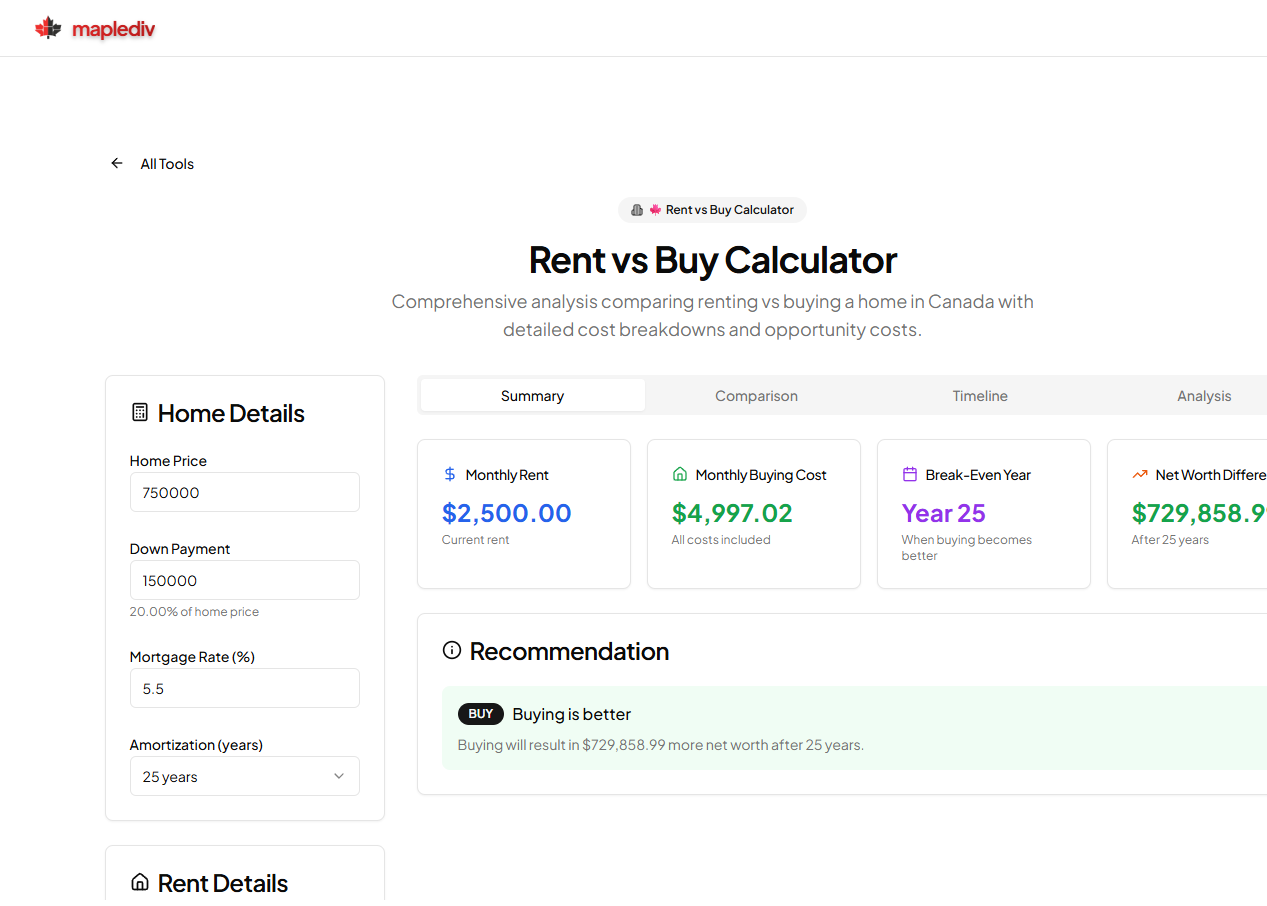Click the Down Payment label

point(180,549)
